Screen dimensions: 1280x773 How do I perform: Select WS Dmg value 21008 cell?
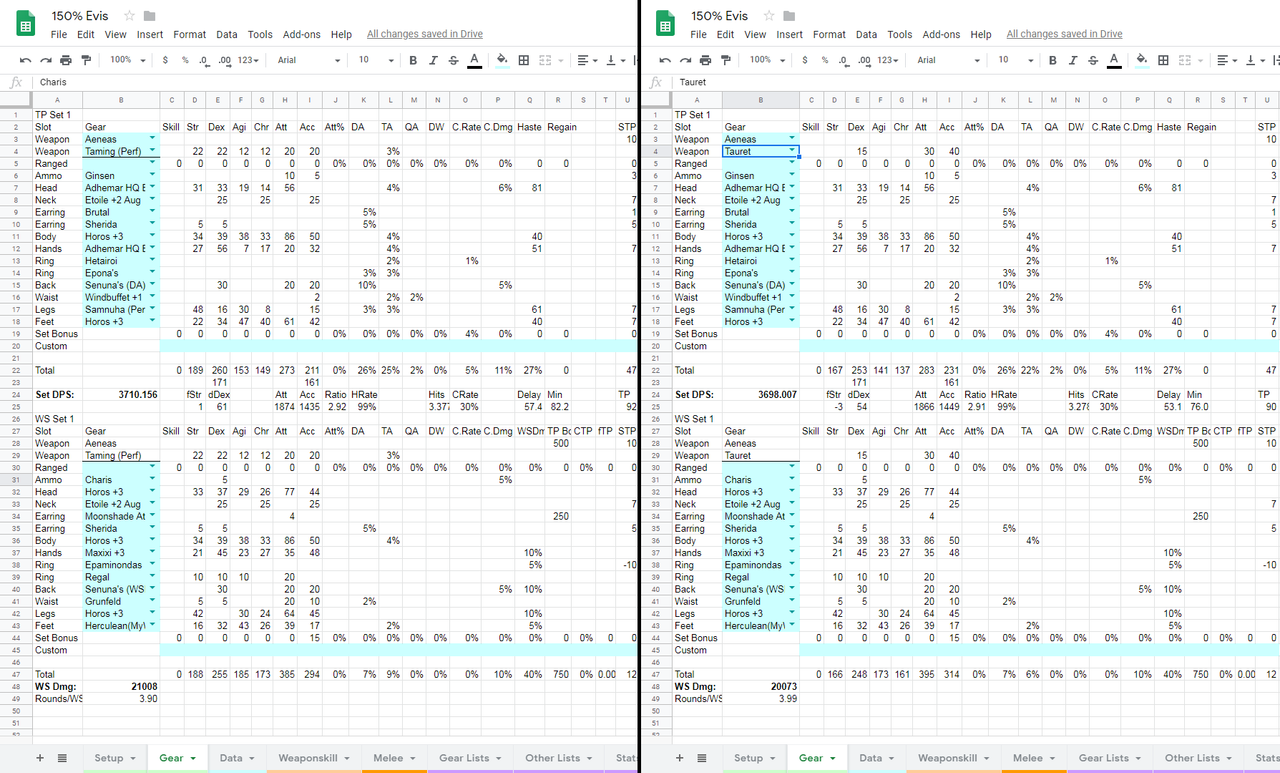[121, 686]
